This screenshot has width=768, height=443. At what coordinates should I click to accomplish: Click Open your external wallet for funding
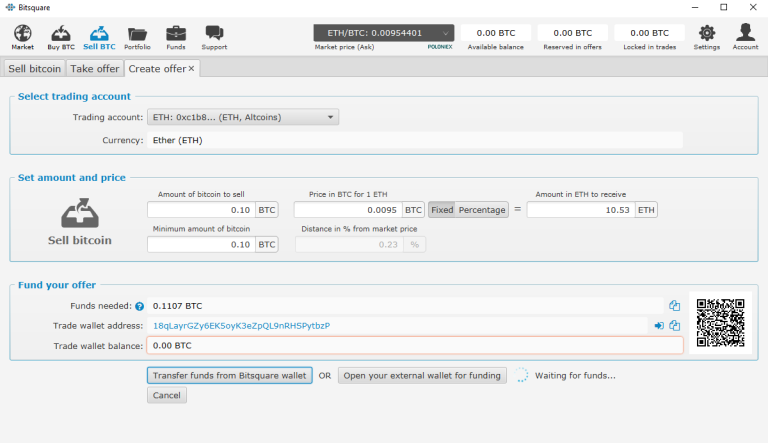tap(421, 375)
